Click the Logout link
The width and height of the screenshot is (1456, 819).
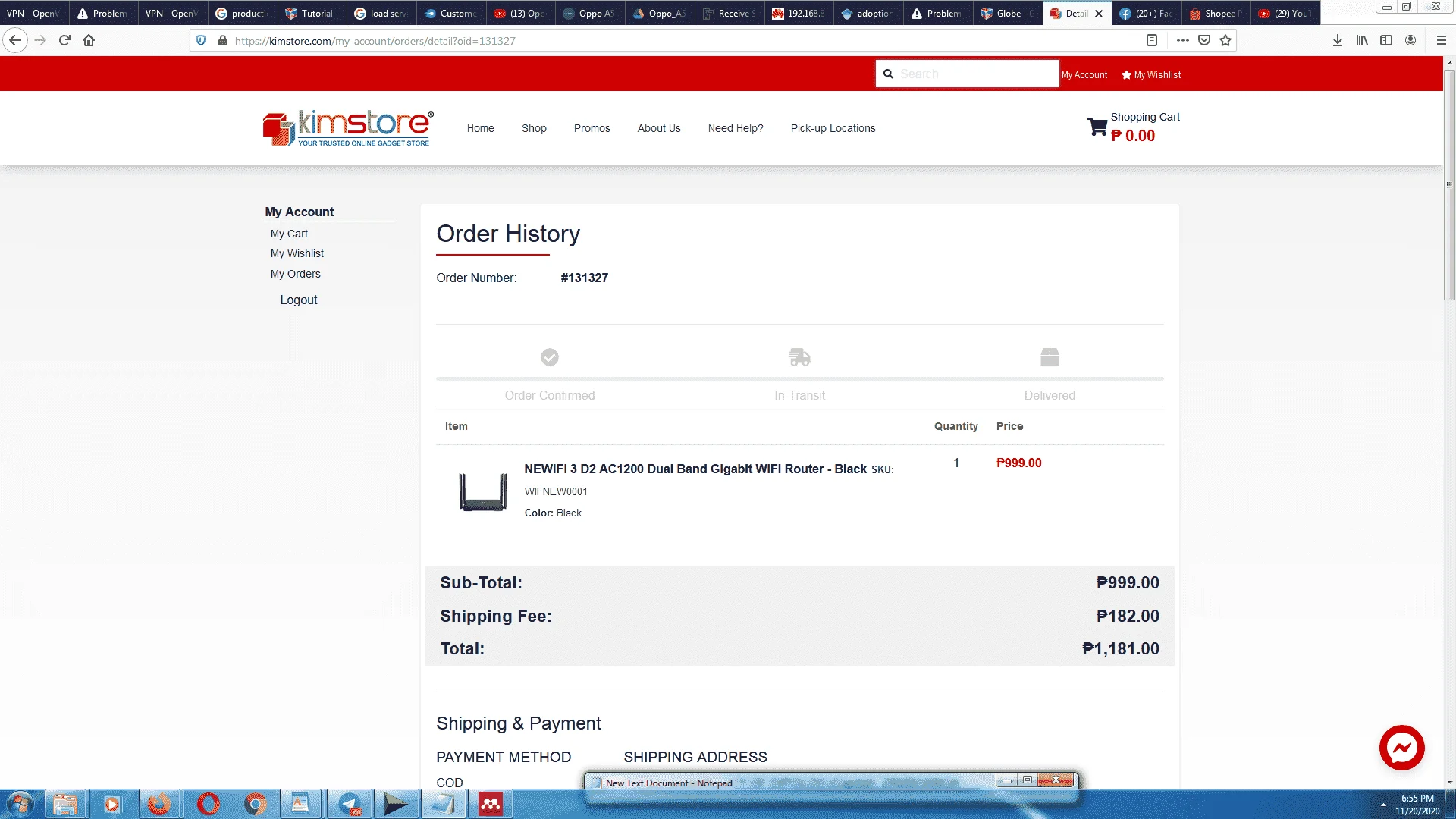pos(299,300)
